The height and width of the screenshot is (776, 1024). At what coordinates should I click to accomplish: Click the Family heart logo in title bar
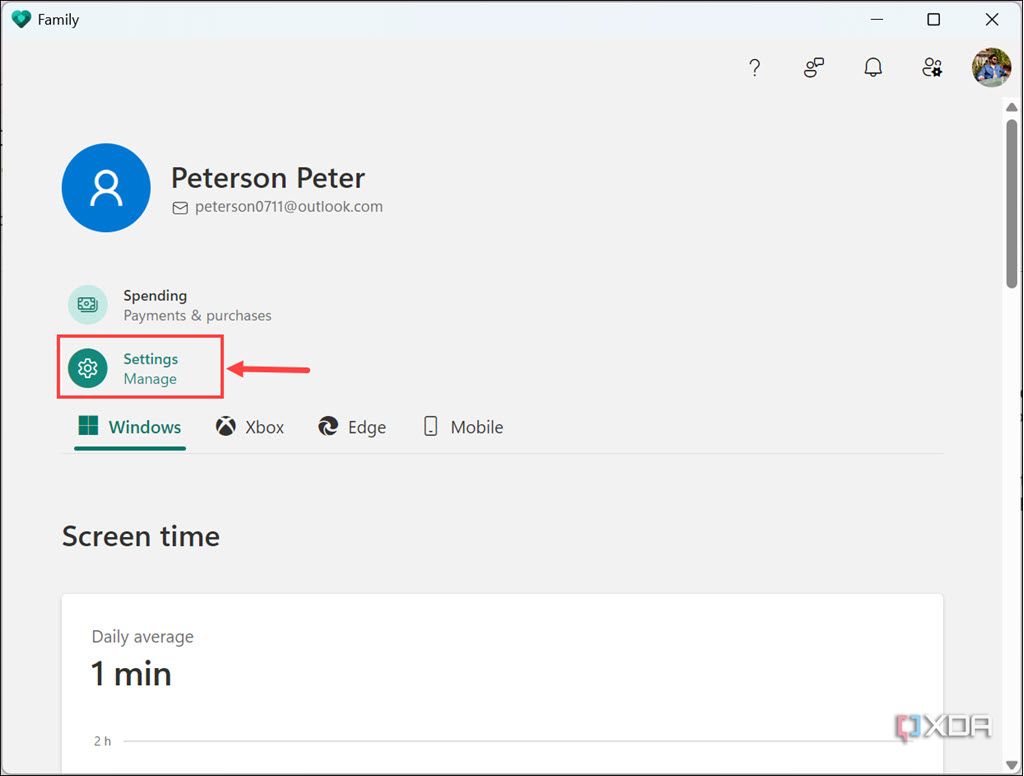[20, 18]
